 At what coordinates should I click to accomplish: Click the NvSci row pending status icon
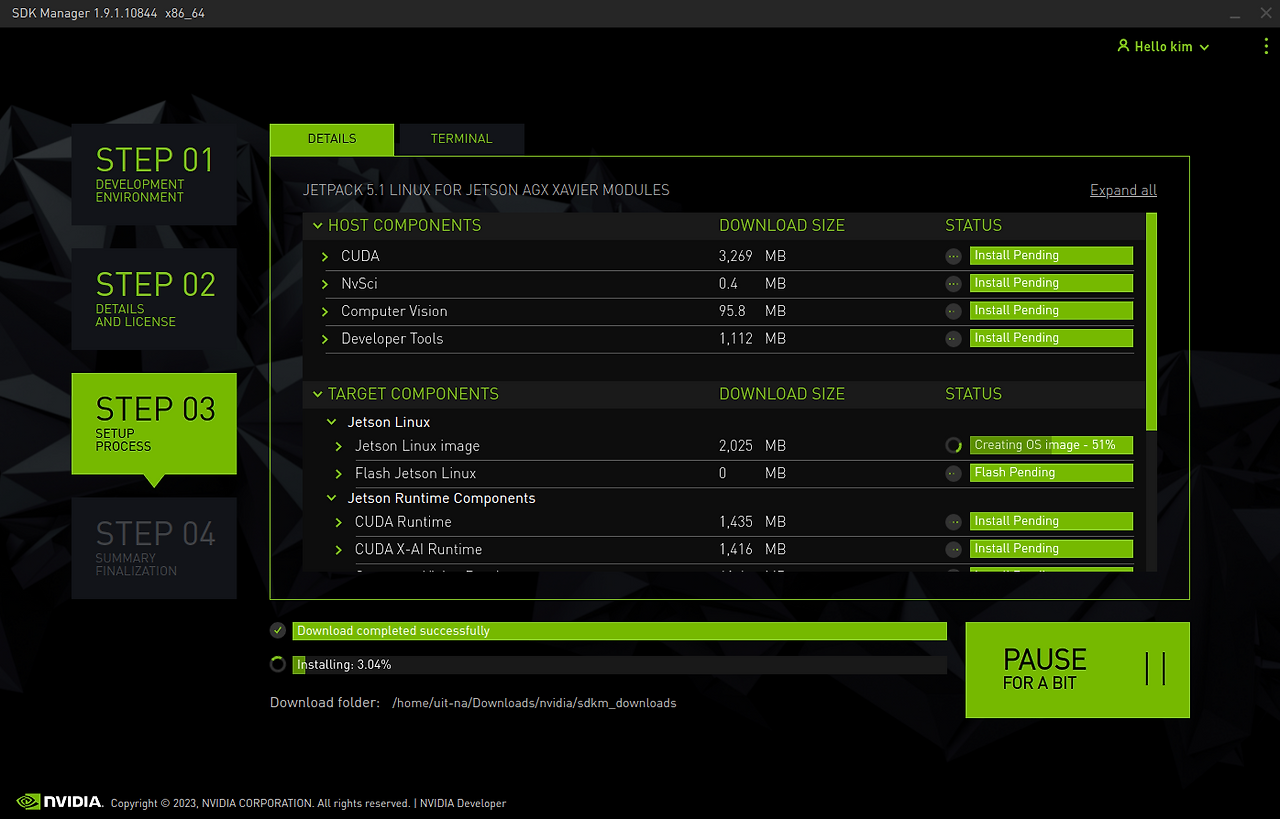[953, 283]
